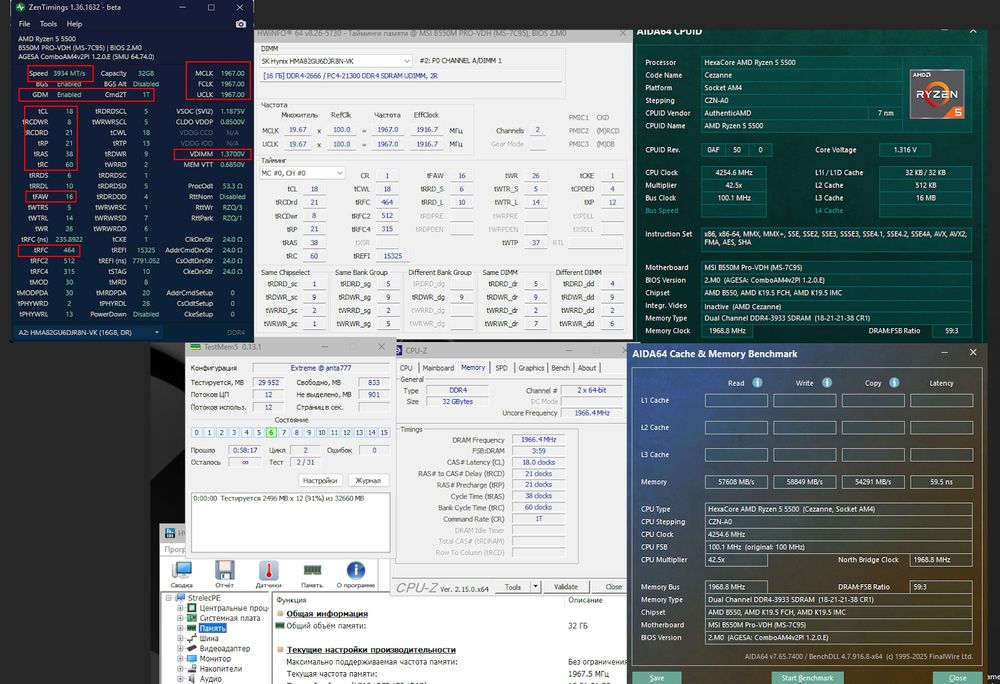1000x684 pixels.
Task: Click DRAM Frequency 1966.4 MHz in CPU-Z
Action: point(538,440)
